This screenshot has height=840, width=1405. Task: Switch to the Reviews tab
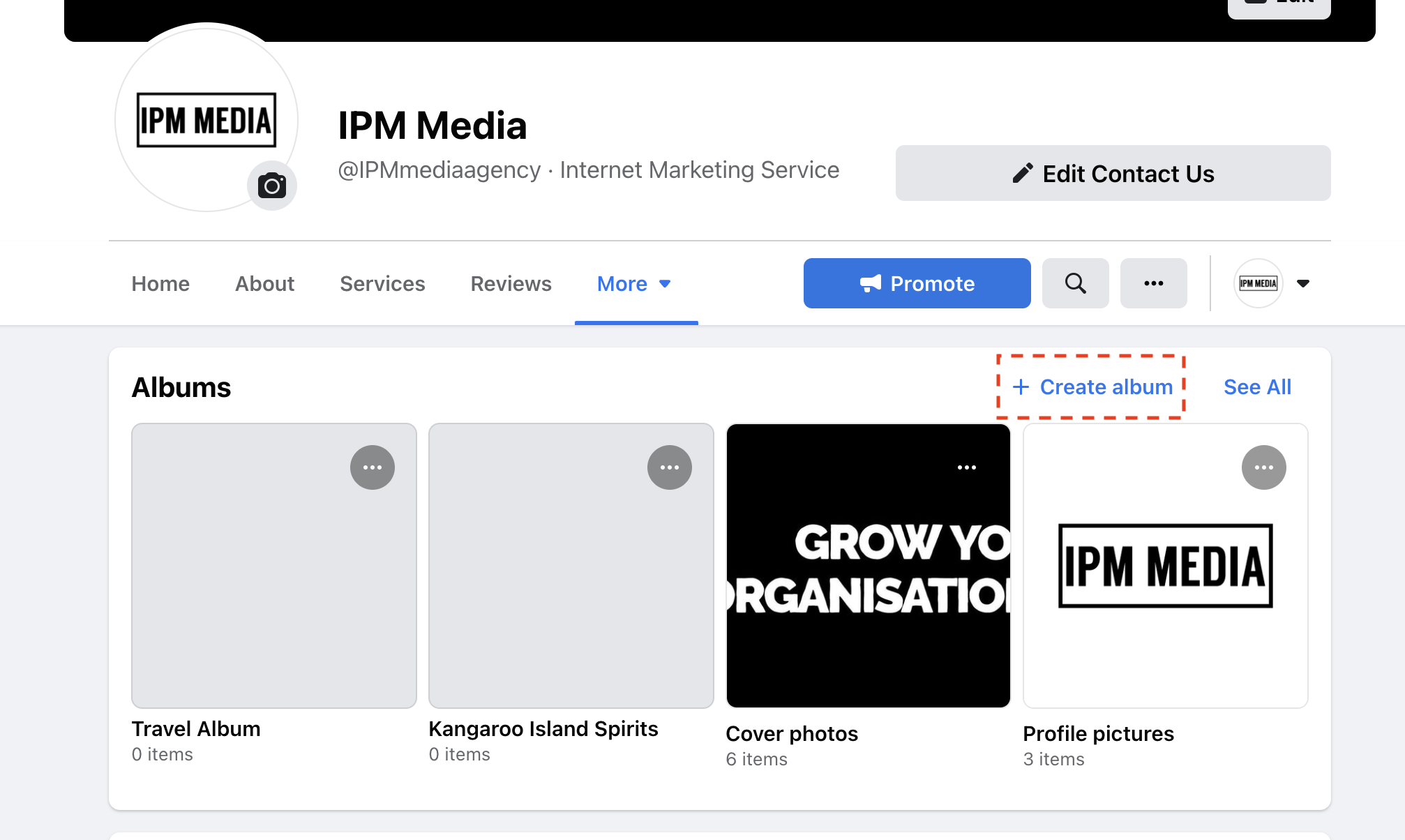click(511, 283)
